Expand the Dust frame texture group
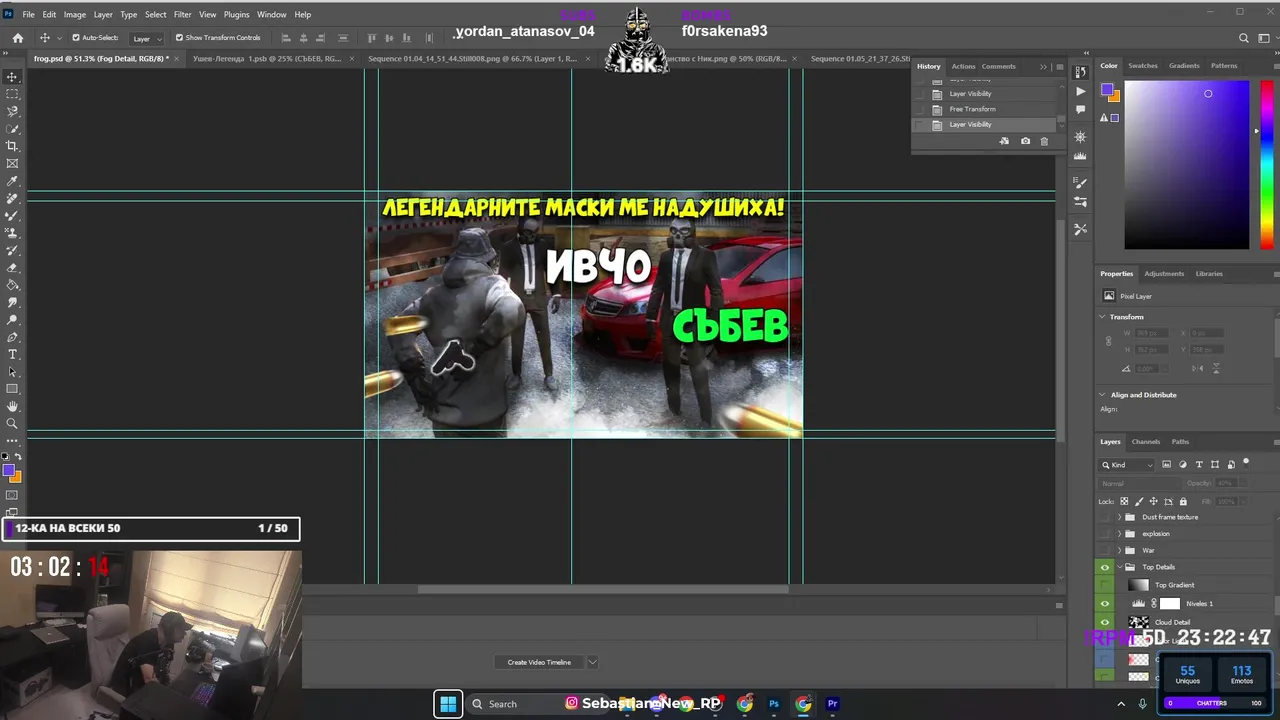 [x=1119, y=517]
